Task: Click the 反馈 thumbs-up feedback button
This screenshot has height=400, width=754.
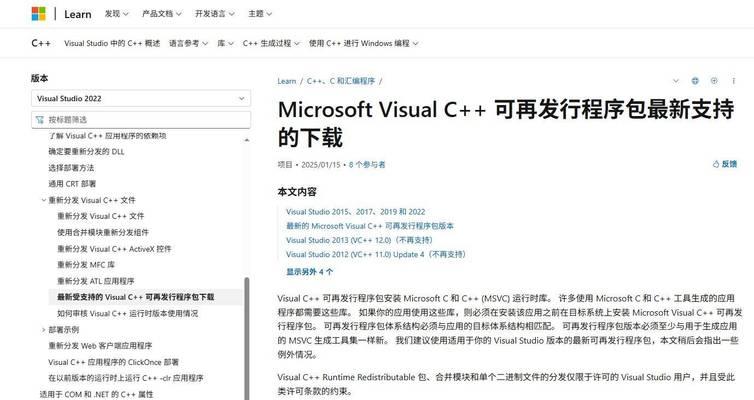Action: pos(725,164)
